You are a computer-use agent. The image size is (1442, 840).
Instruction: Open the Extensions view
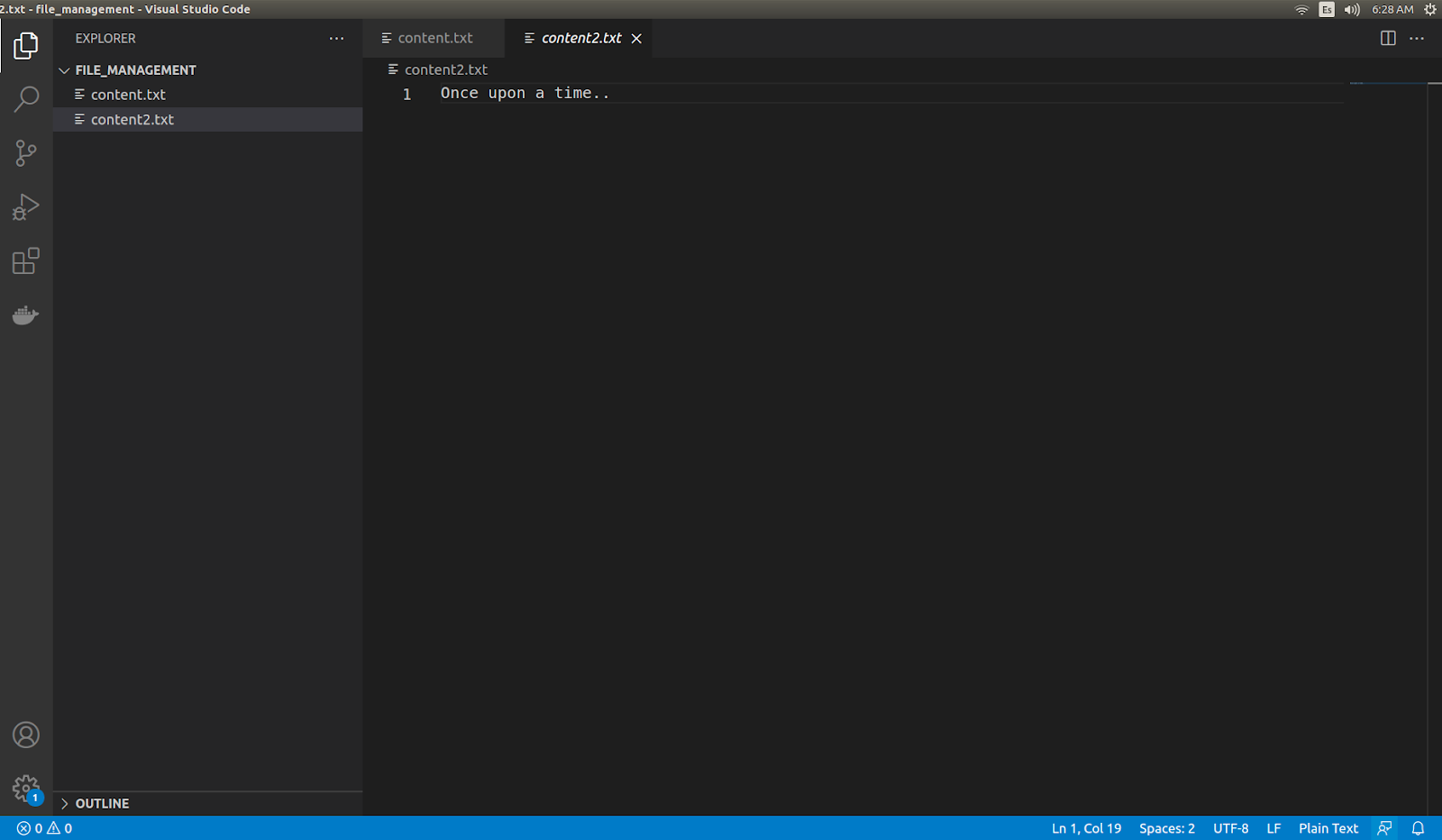coord(26,261)
